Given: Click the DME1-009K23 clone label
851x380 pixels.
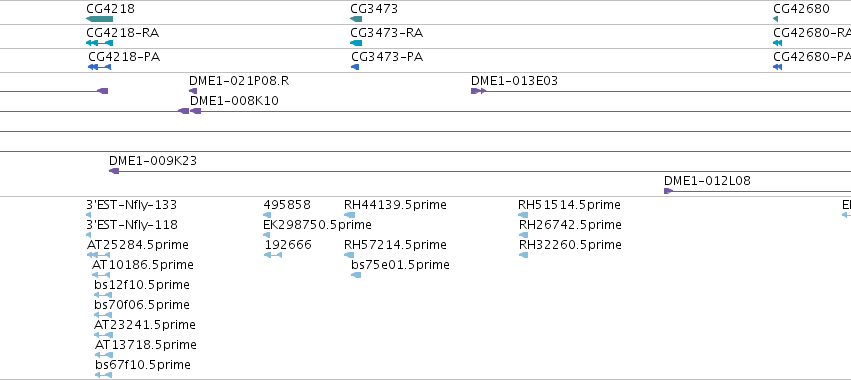Looking at the screenshot, I should tap(153, 161).
